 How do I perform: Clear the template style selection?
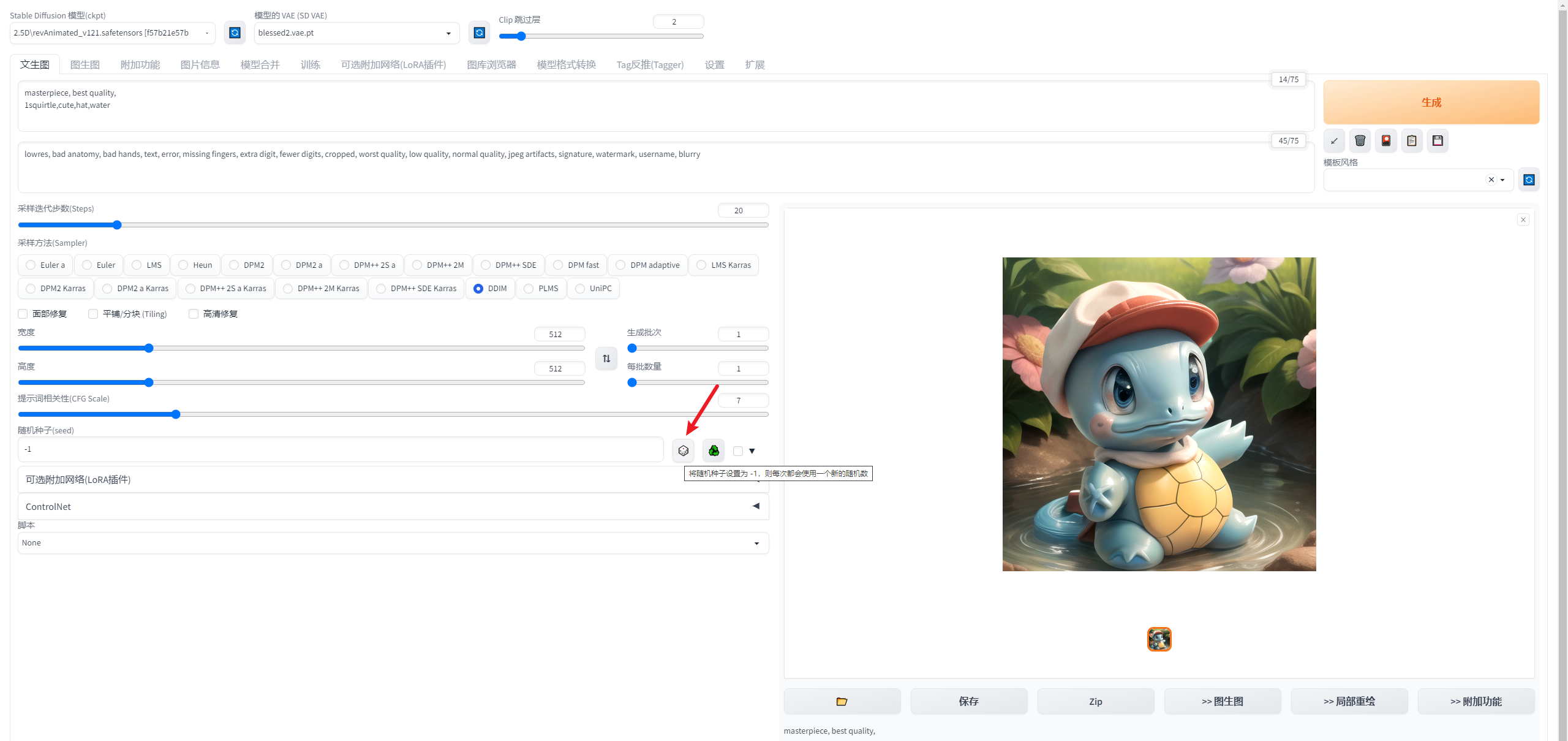point(1491,180)
